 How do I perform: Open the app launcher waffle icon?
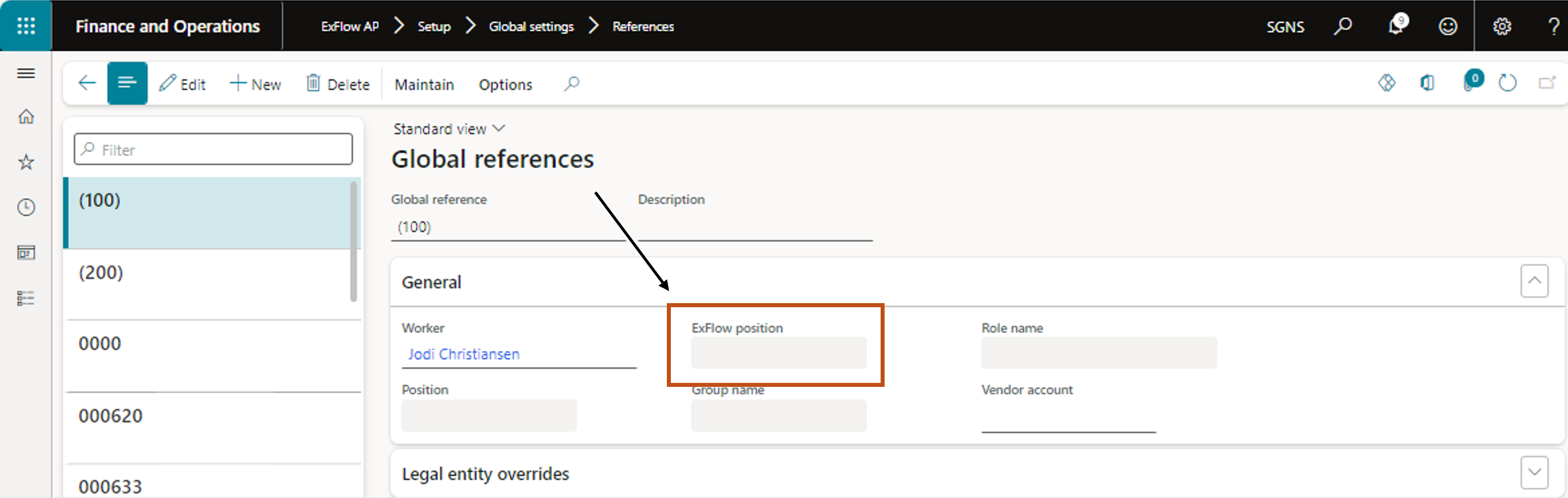(26, 26)
